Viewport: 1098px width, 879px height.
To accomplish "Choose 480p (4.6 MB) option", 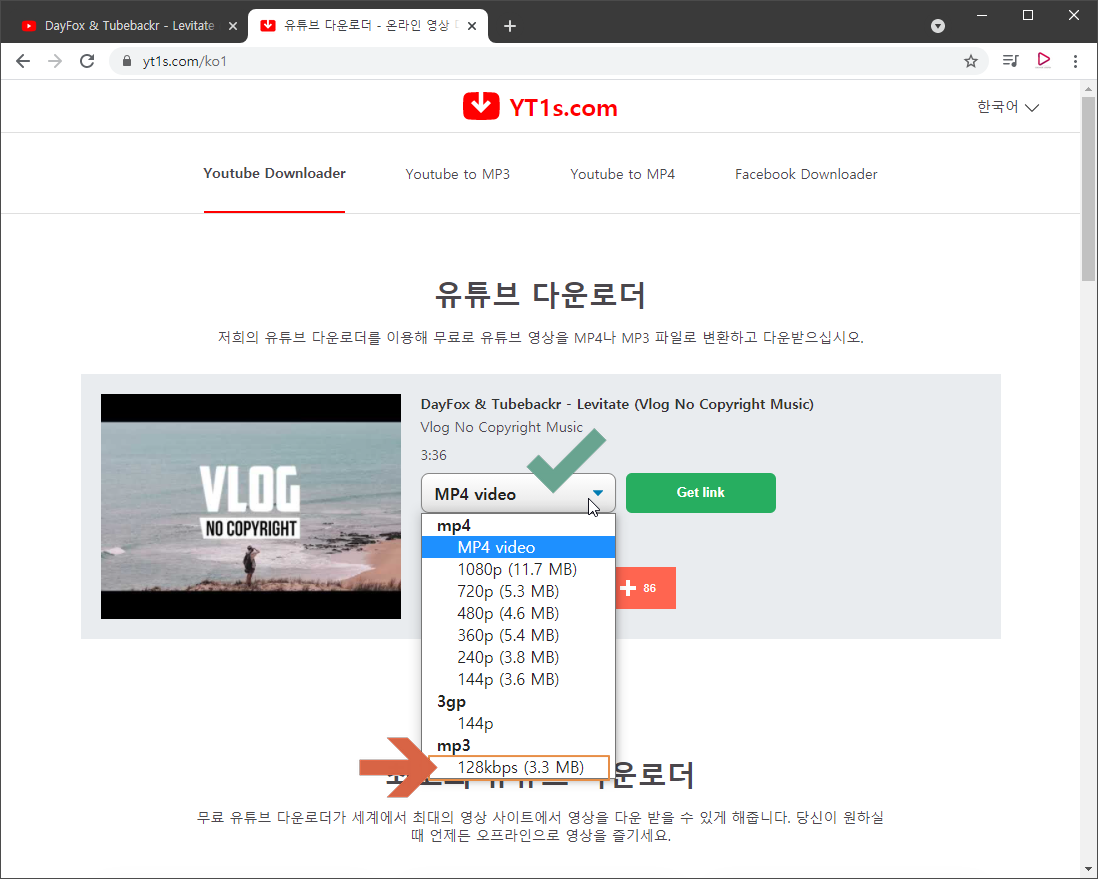I will click(x=518, y=614).
